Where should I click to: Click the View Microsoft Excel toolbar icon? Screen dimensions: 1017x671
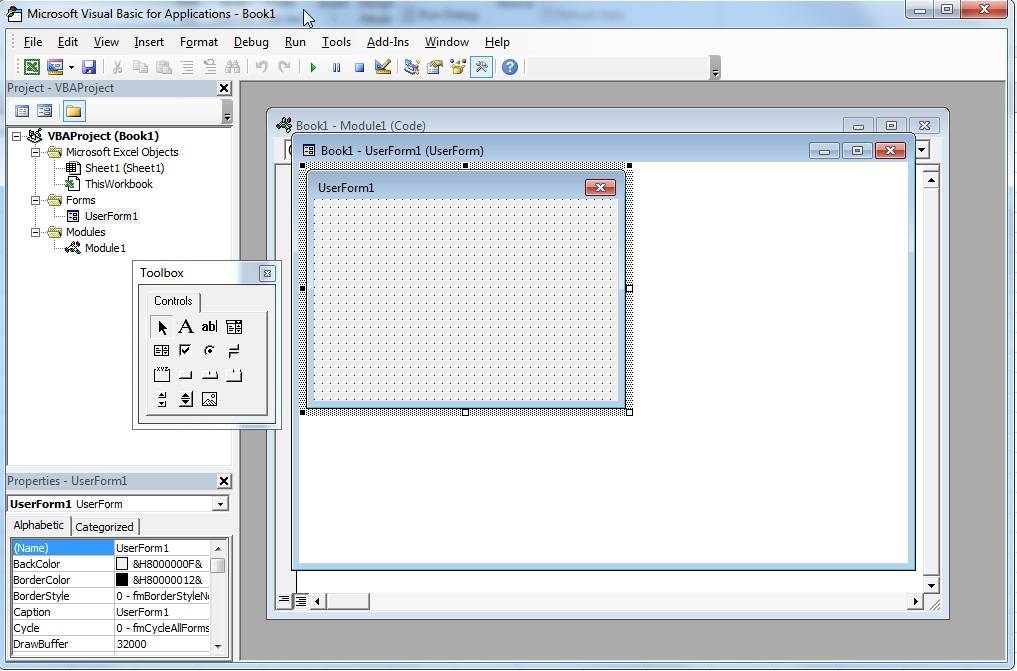(x=32, y=67)
